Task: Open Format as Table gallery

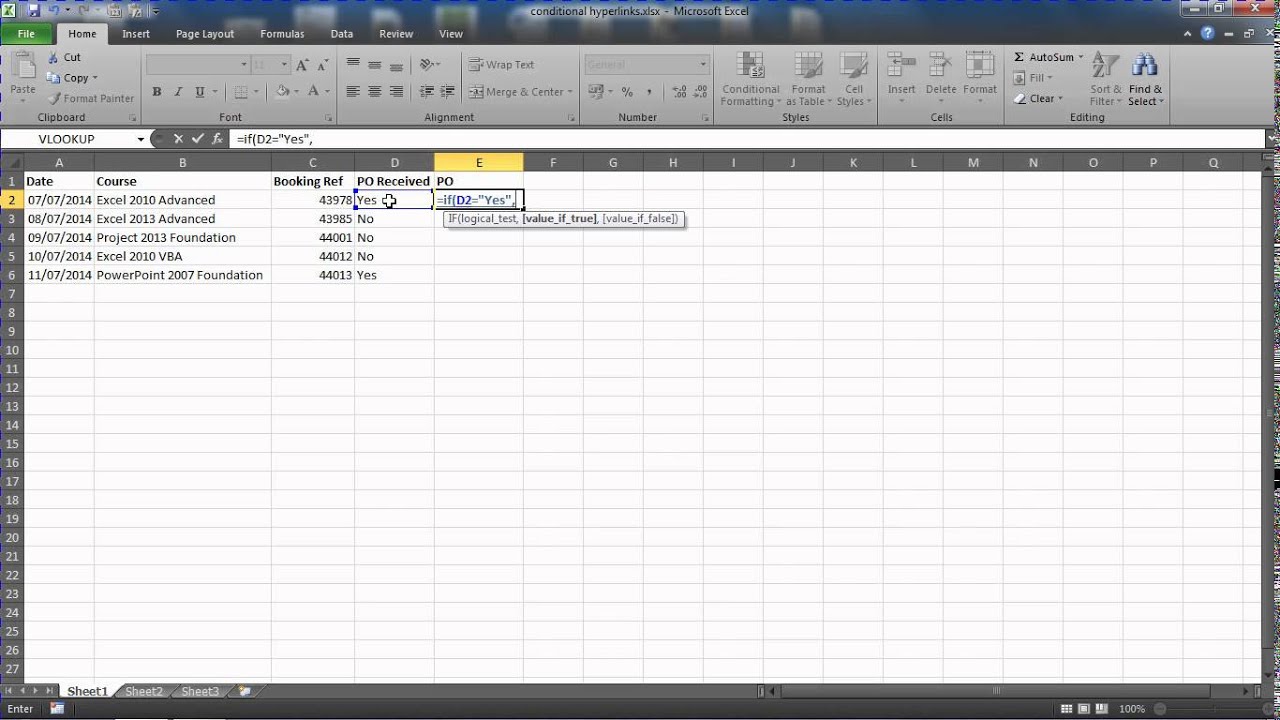Action: point(808,79)
